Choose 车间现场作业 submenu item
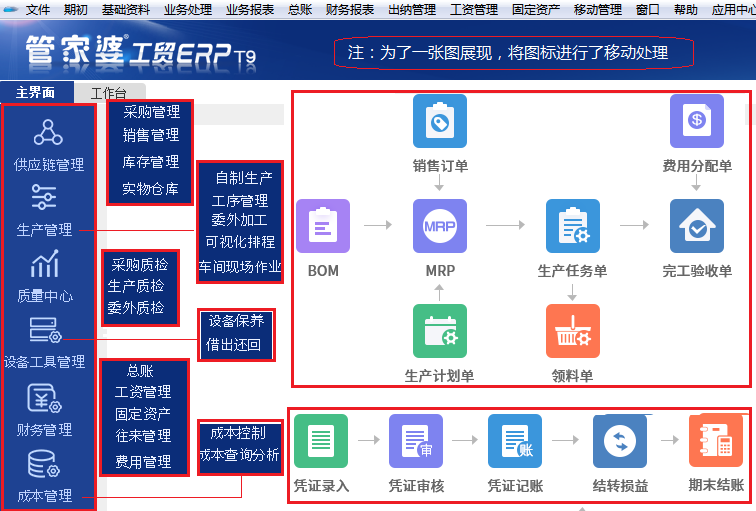The image size is (756, 511). [x=240, y=267]
